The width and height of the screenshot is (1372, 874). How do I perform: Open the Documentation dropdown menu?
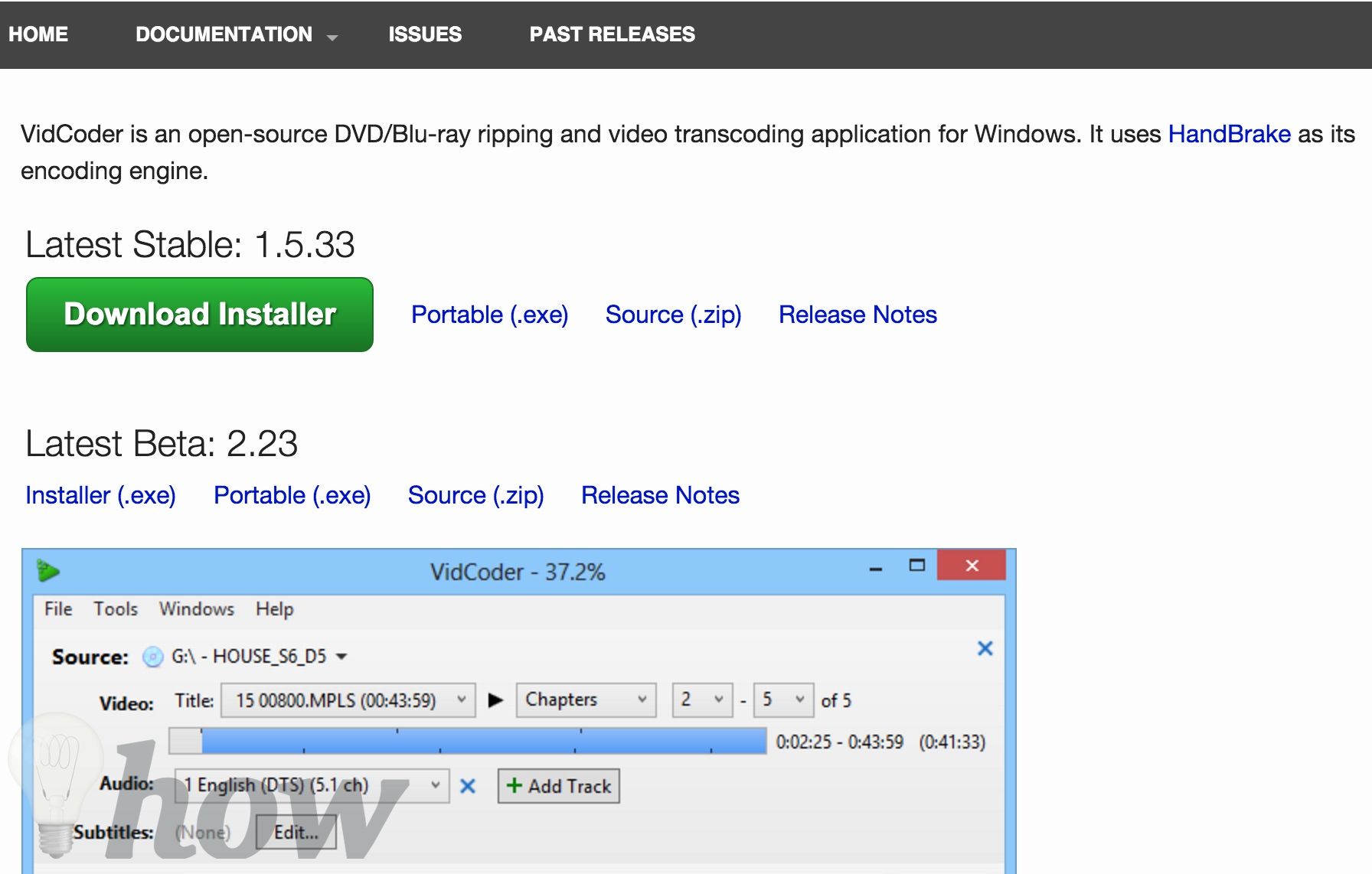click(x=236, y=34)
